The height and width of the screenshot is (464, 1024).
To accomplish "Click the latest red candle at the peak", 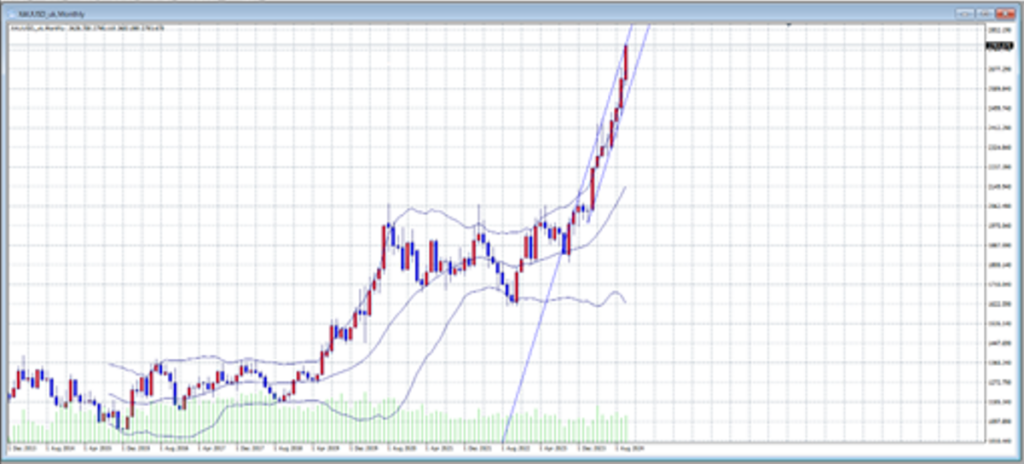I will coord(626,60).
